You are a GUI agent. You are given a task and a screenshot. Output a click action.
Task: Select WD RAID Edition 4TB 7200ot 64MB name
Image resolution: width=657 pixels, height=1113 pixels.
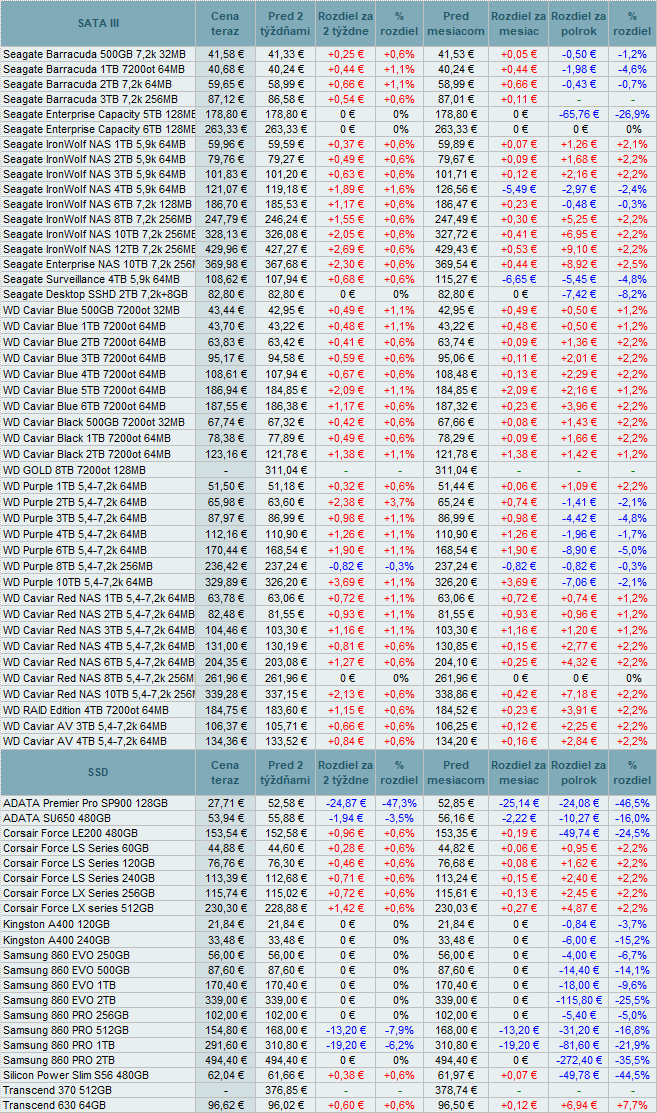point(86,710)
